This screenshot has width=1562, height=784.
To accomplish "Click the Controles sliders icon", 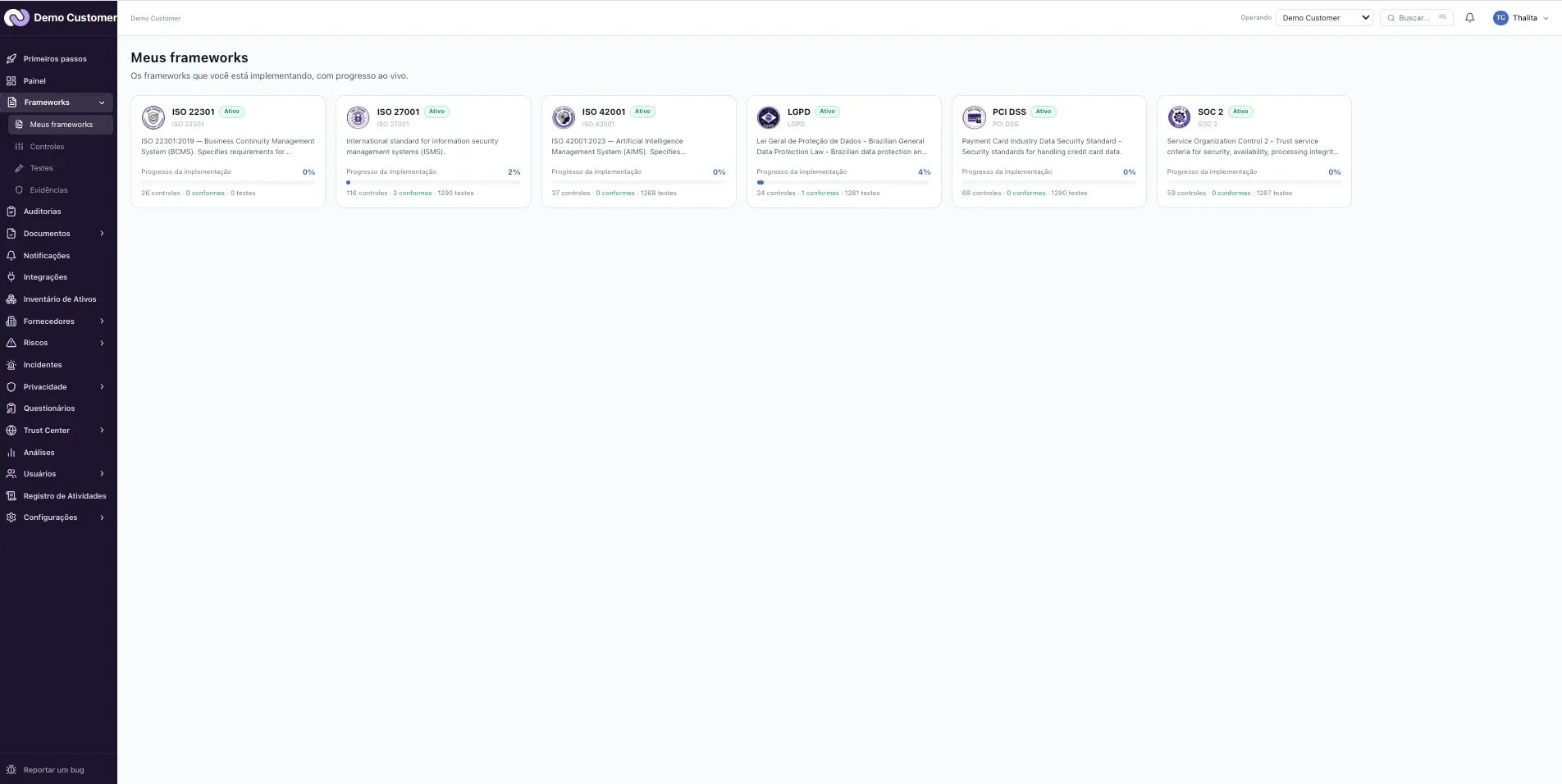I will [19, 147].
